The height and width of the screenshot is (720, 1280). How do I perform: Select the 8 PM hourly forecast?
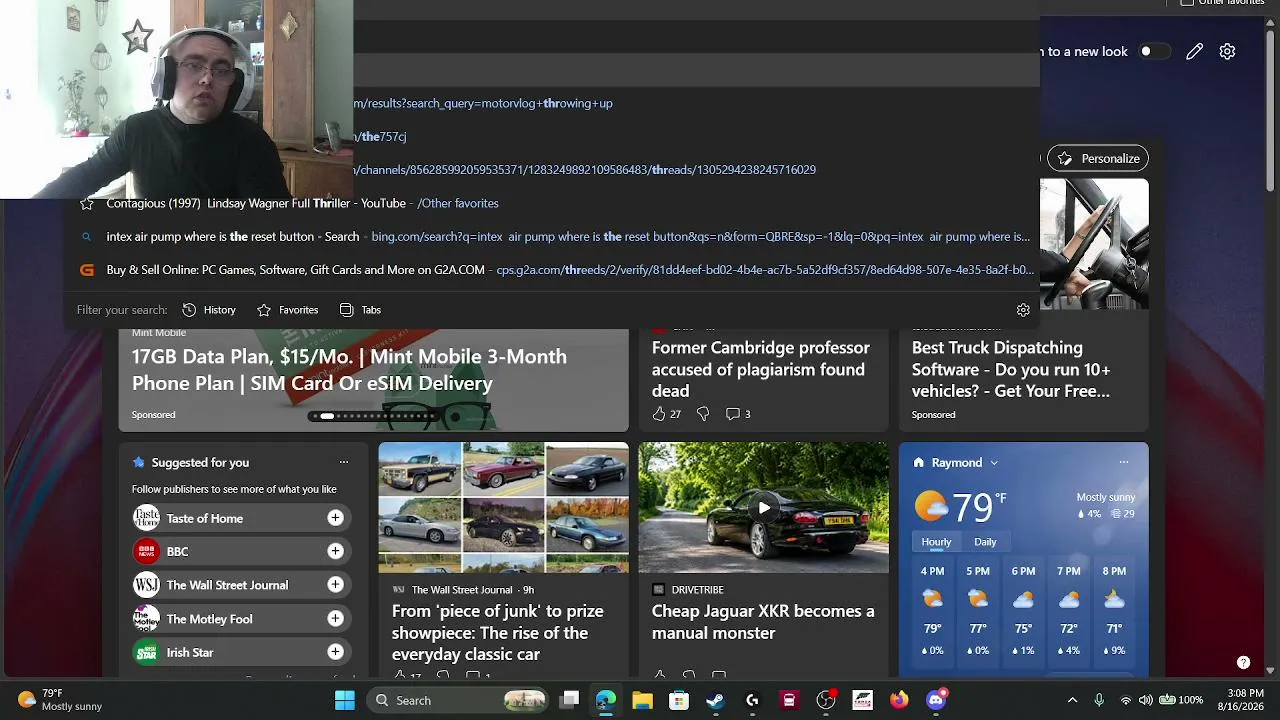click(x=1114, y=610)
